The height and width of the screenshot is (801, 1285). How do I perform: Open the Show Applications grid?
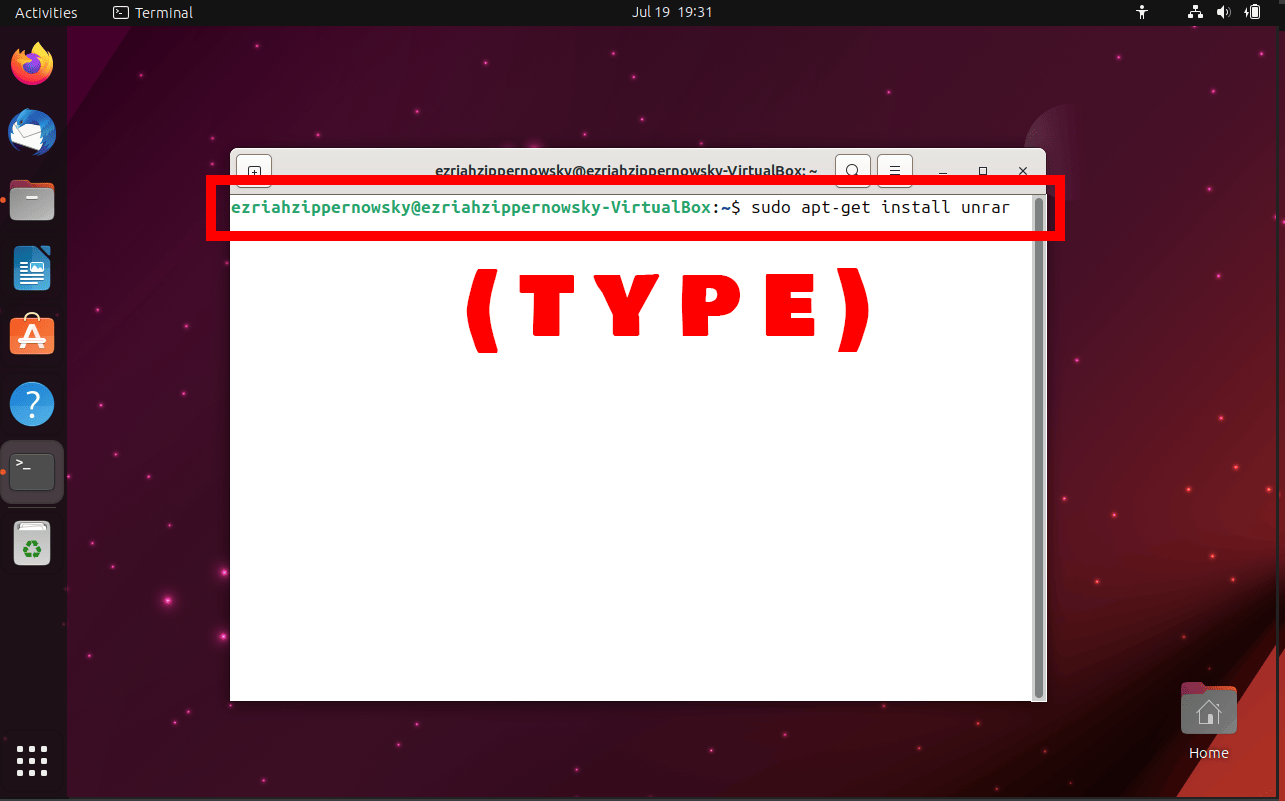click(x=32, y=761)
